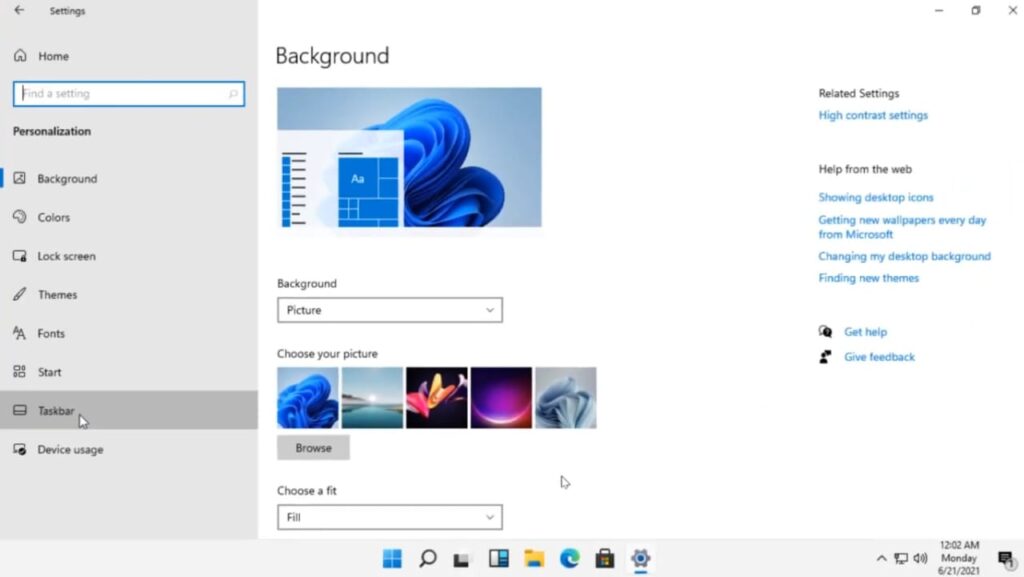Image resolution: width=1024 pixels, height=577 pixels.
Task: Click the wallpaper preview image
Action: [409, 157]
